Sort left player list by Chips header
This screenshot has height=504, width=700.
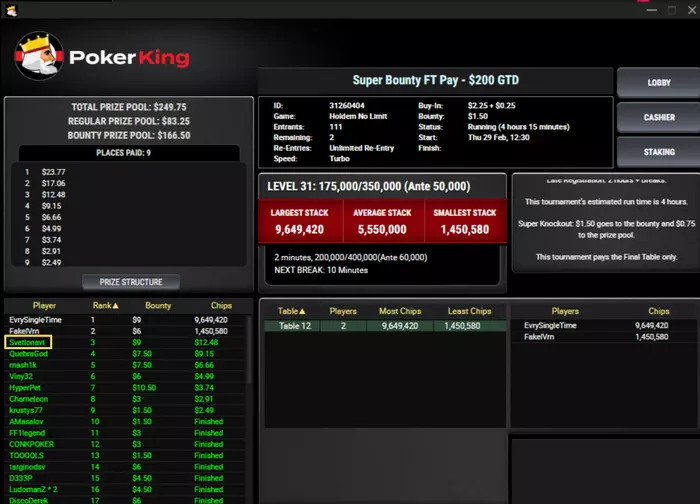[221, 306]
